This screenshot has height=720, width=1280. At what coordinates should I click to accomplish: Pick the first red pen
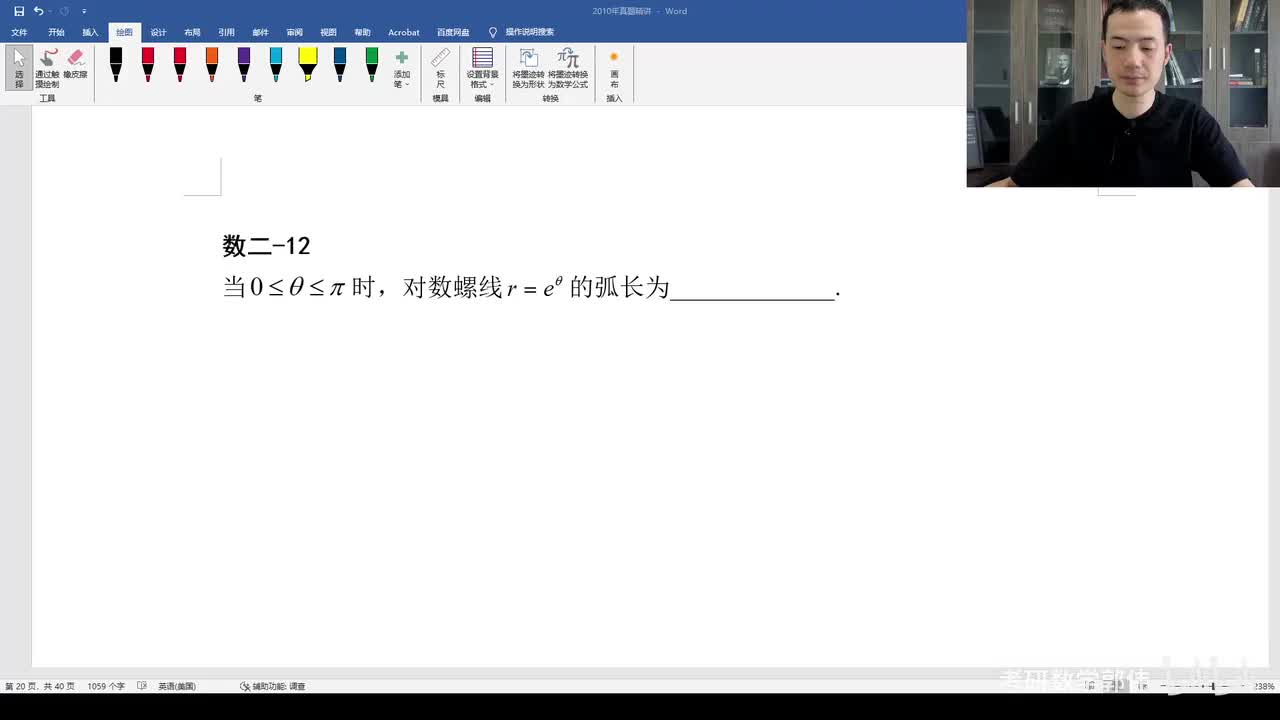click(x=148, y=65)
